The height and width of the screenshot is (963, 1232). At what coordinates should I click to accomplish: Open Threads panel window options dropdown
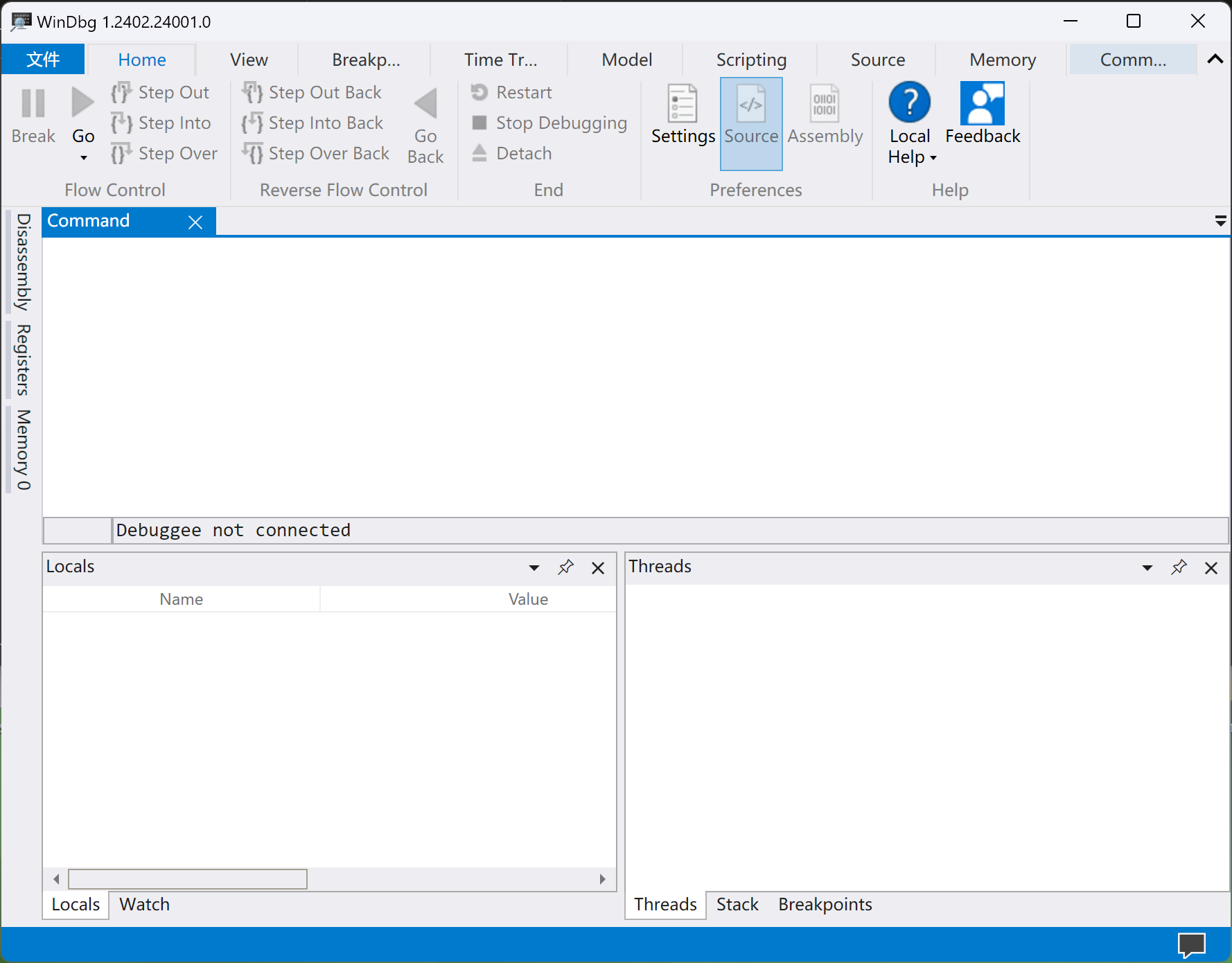point(1147,568)
